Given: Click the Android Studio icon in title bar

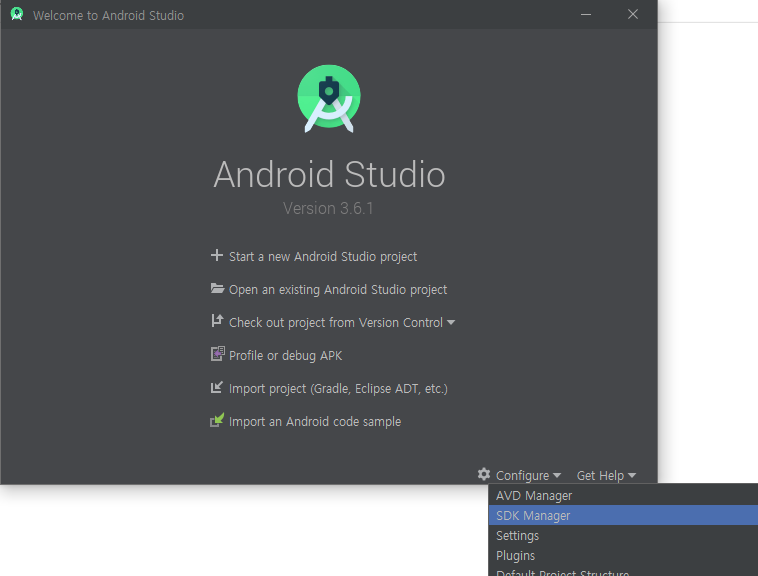Looking at the screenshot, I should (17, 14).
